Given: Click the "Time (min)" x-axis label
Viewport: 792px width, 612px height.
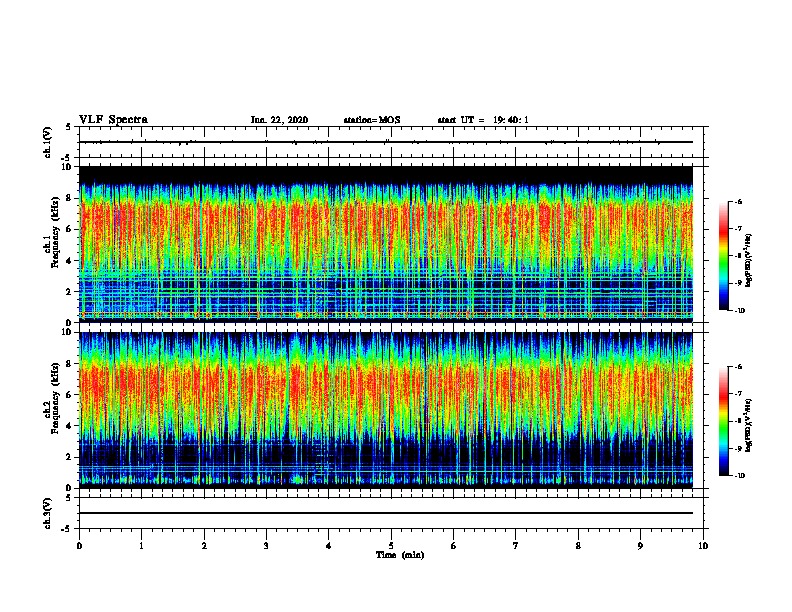Looking at the screenshot, I should (400, 555).
